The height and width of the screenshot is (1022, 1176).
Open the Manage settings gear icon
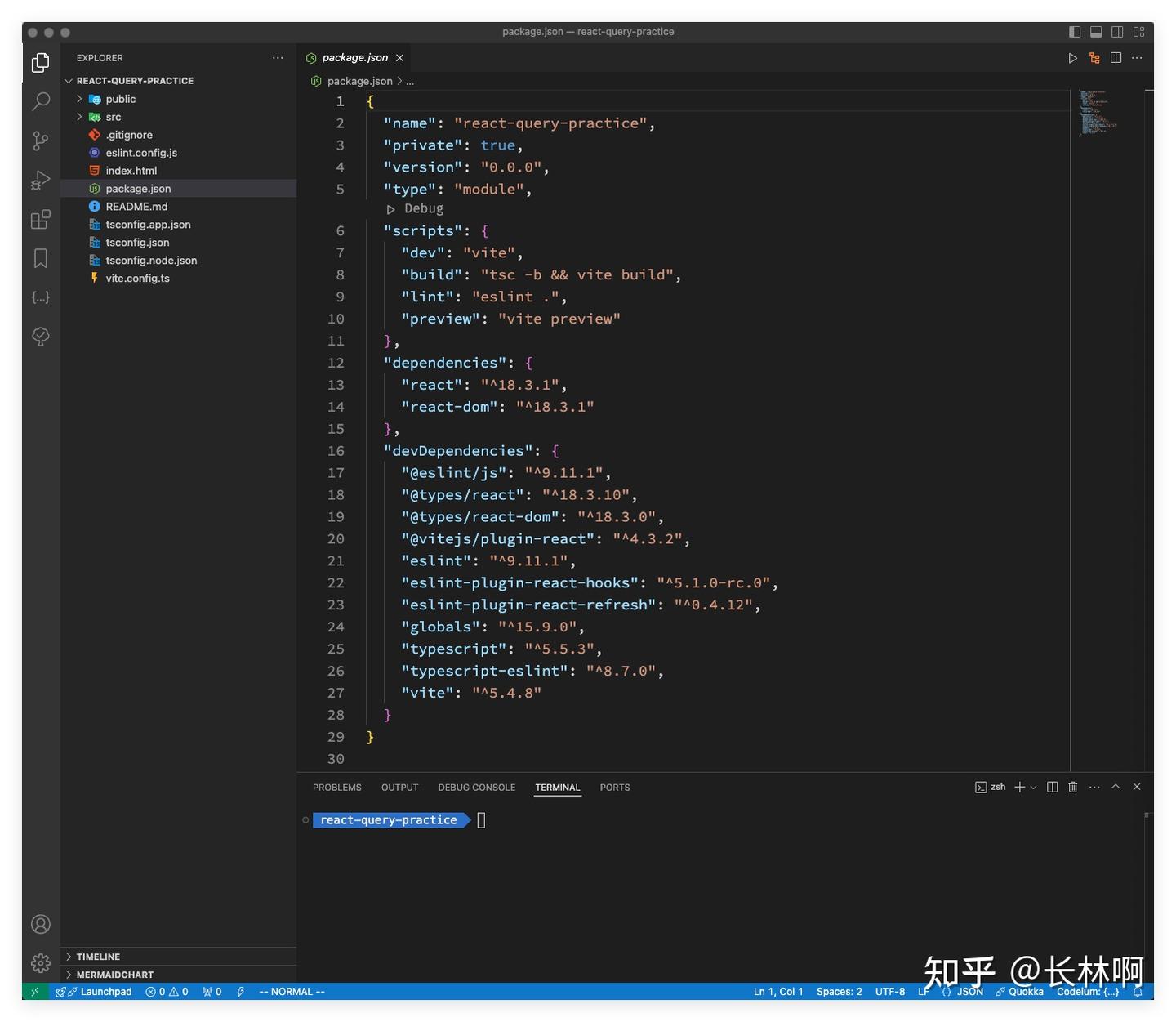pos(40,963)
